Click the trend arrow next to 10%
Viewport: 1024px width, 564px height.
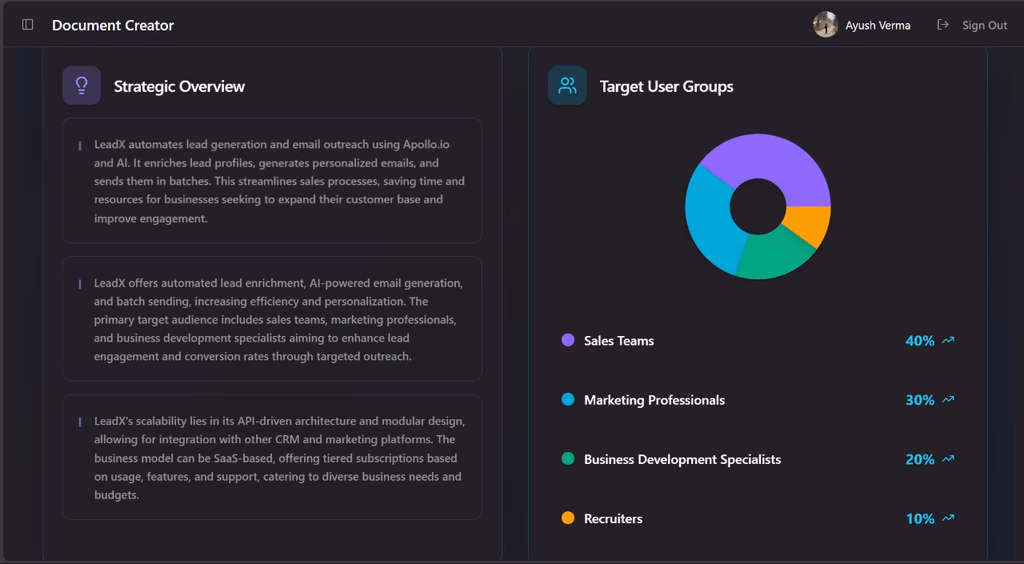[x=948, y=518]
